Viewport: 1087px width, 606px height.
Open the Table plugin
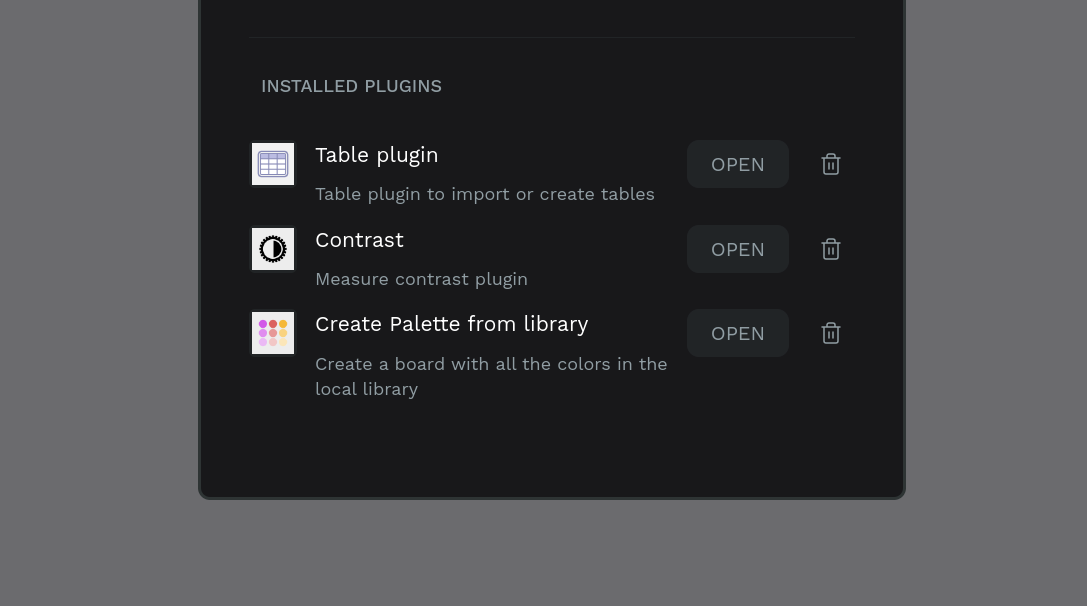(x=737, y=164)
